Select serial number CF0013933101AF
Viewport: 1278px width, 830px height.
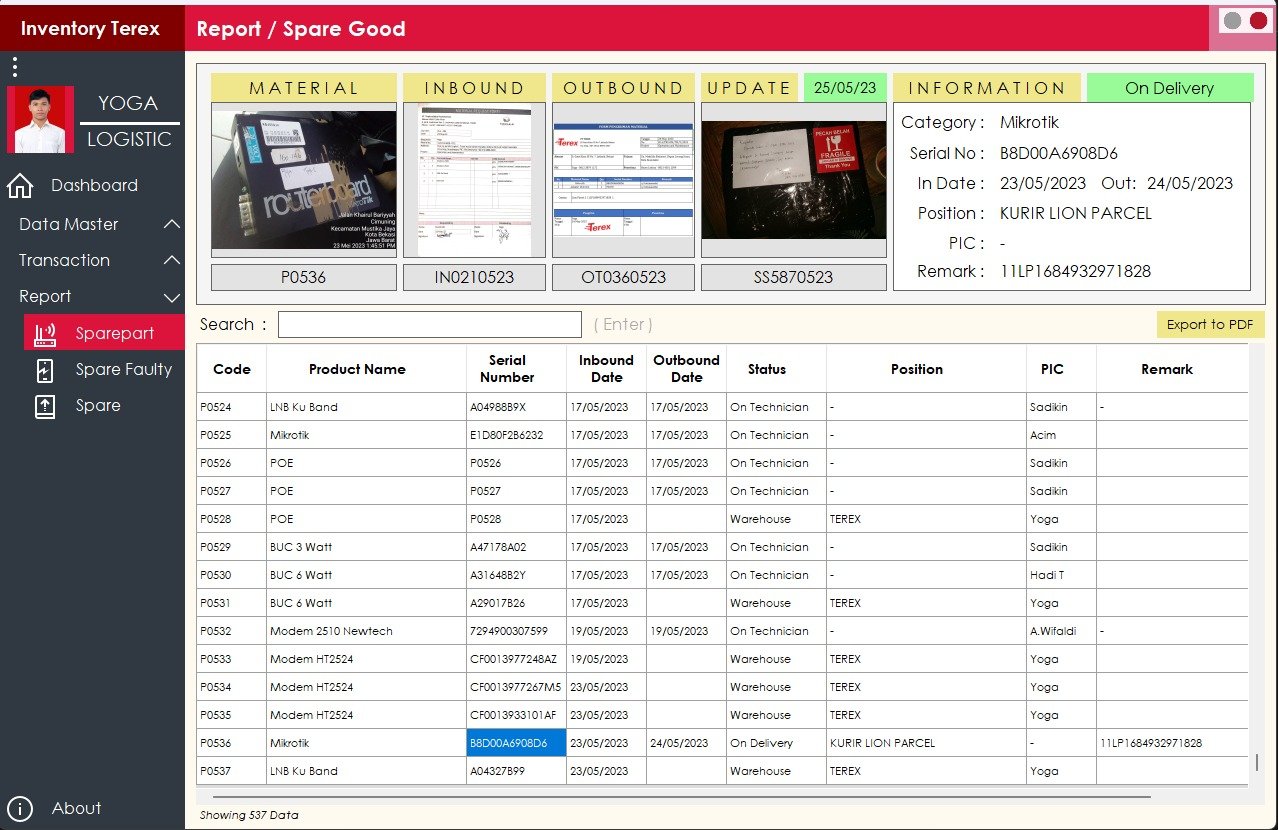516,715
